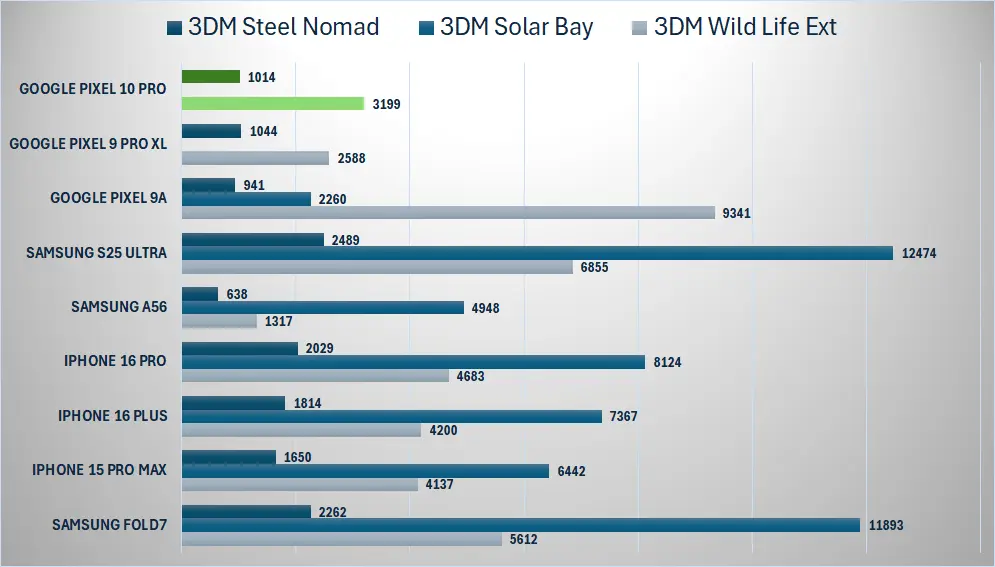This screenshot has height=567, width=995.
Task: Select the Samsung Fold7 Solar Bay bar
Action: click(521, 525)
